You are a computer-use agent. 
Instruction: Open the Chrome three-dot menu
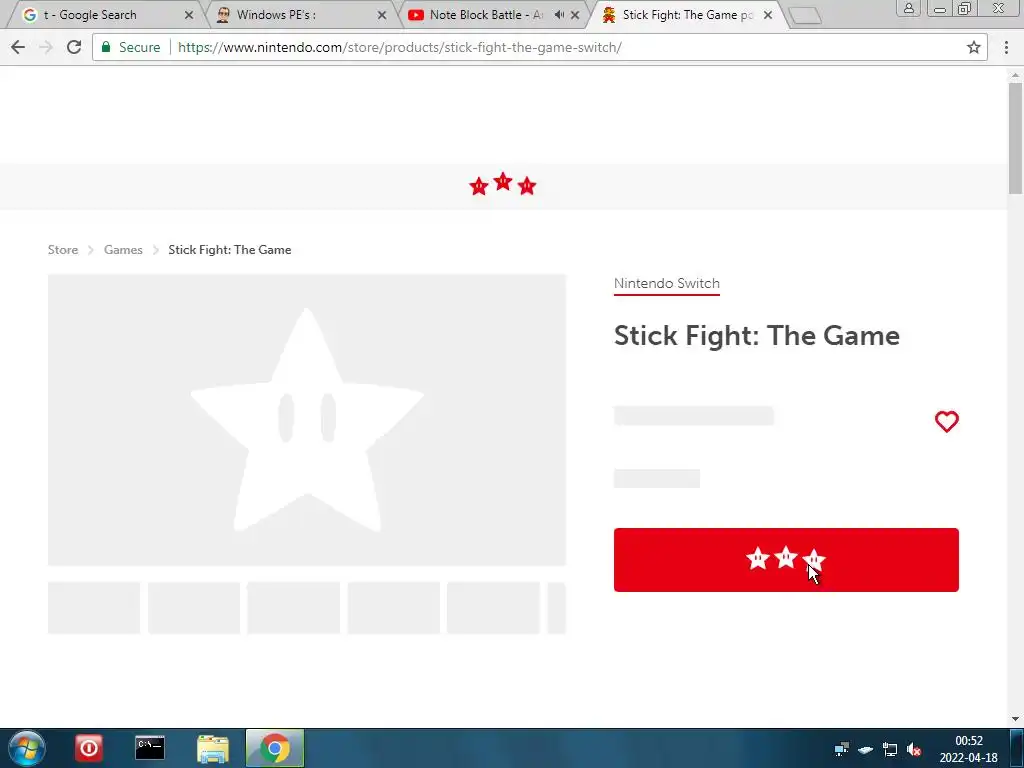(x=1006, y=47)
